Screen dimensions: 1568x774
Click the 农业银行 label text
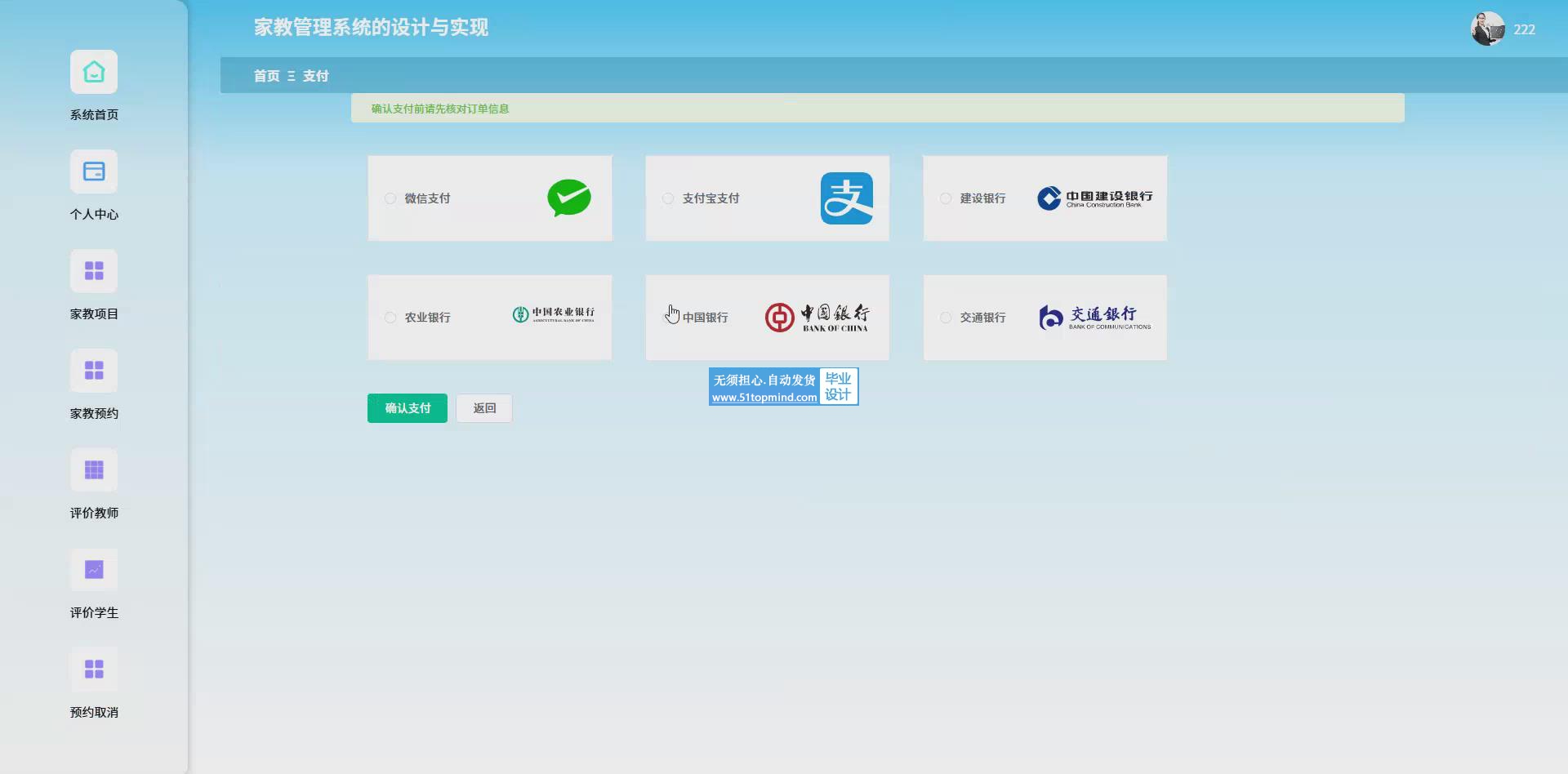pyautogui.click(x=427, y=318)
